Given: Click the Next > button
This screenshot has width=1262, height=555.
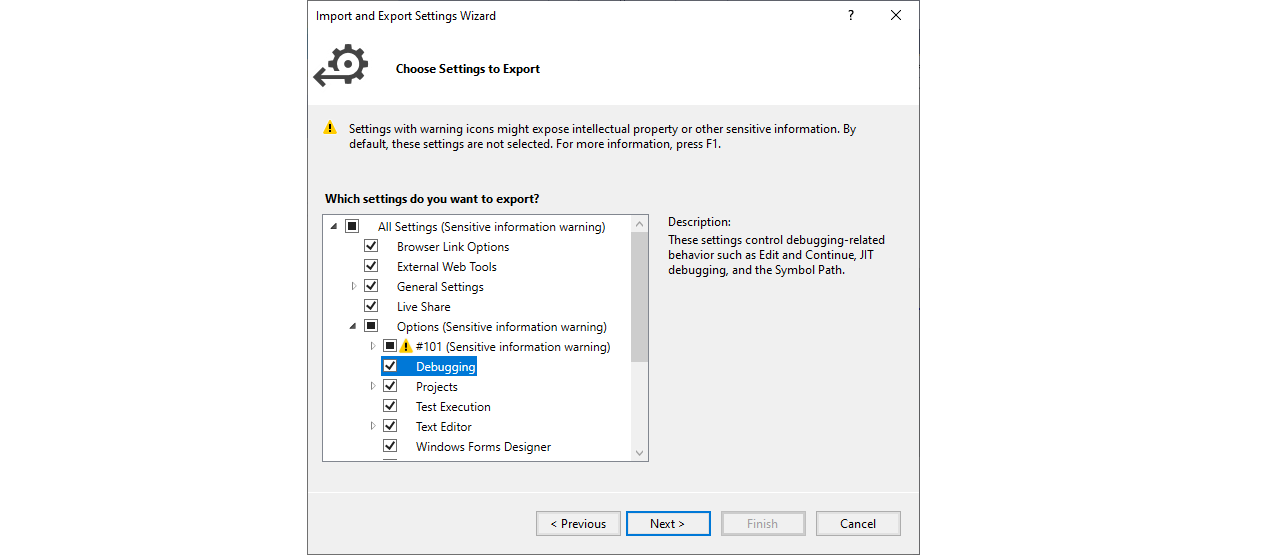Looking at the screenshot, I should [668, 523].
